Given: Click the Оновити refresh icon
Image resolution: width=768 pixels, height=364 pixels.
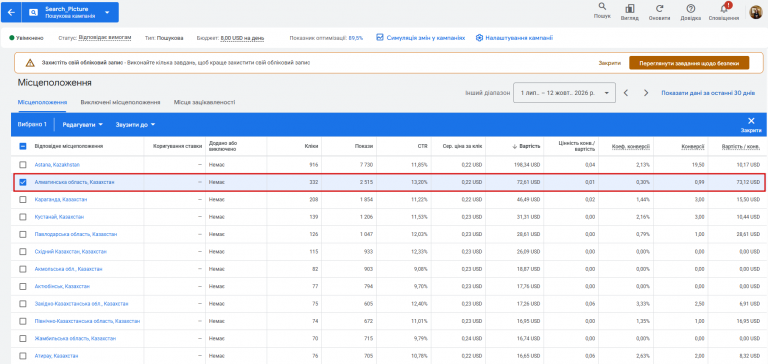Looking at the screenshot, I should [x=659, y=12].
